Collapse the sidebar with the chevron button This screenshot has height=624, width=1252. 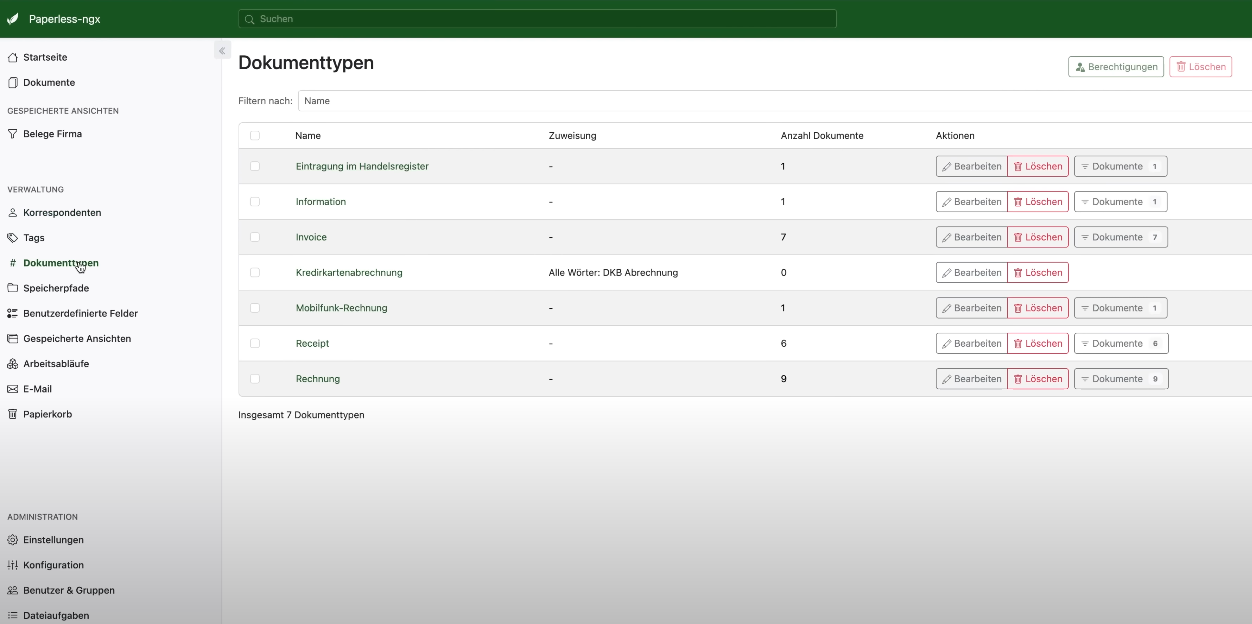point(222,50)
